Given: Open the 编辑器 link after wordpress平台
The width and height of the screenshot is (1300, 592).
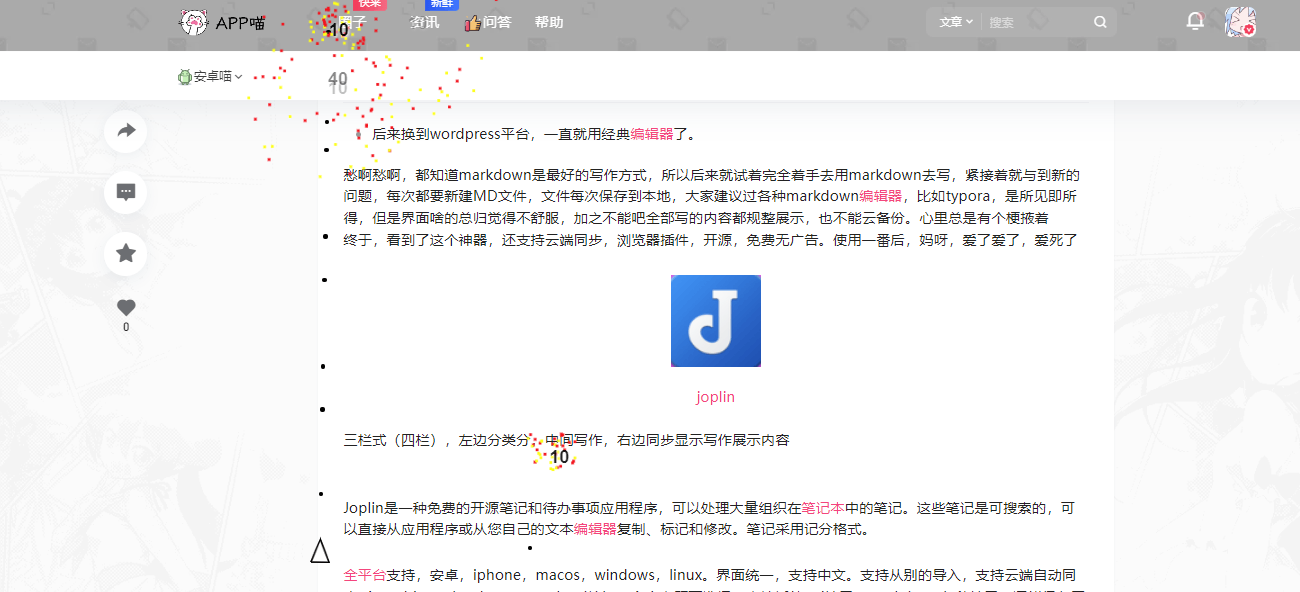Looking at the screenshot, I should pyautogui.click(x=652, y=134).
